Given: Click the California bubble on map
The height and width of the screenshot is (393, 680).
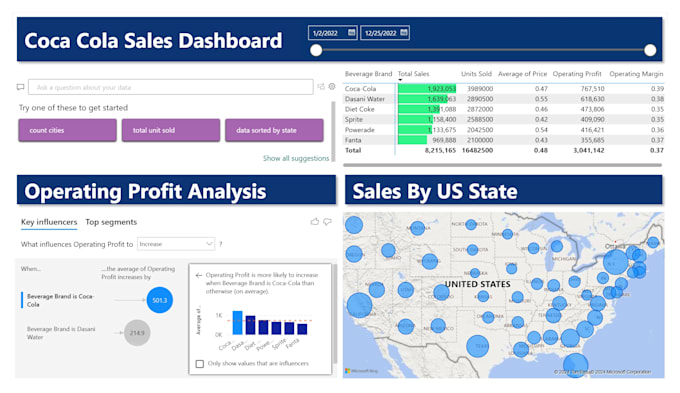Looking at the screenshot, I should (360, 305).
